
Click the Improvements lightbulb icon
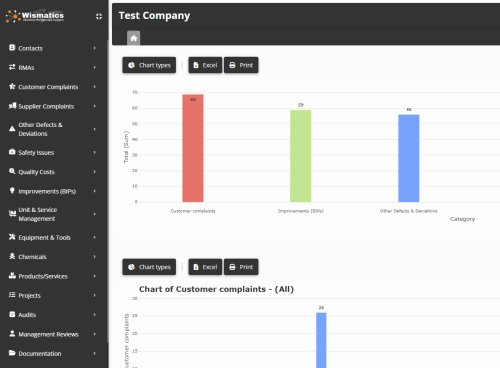coord(12,191)
